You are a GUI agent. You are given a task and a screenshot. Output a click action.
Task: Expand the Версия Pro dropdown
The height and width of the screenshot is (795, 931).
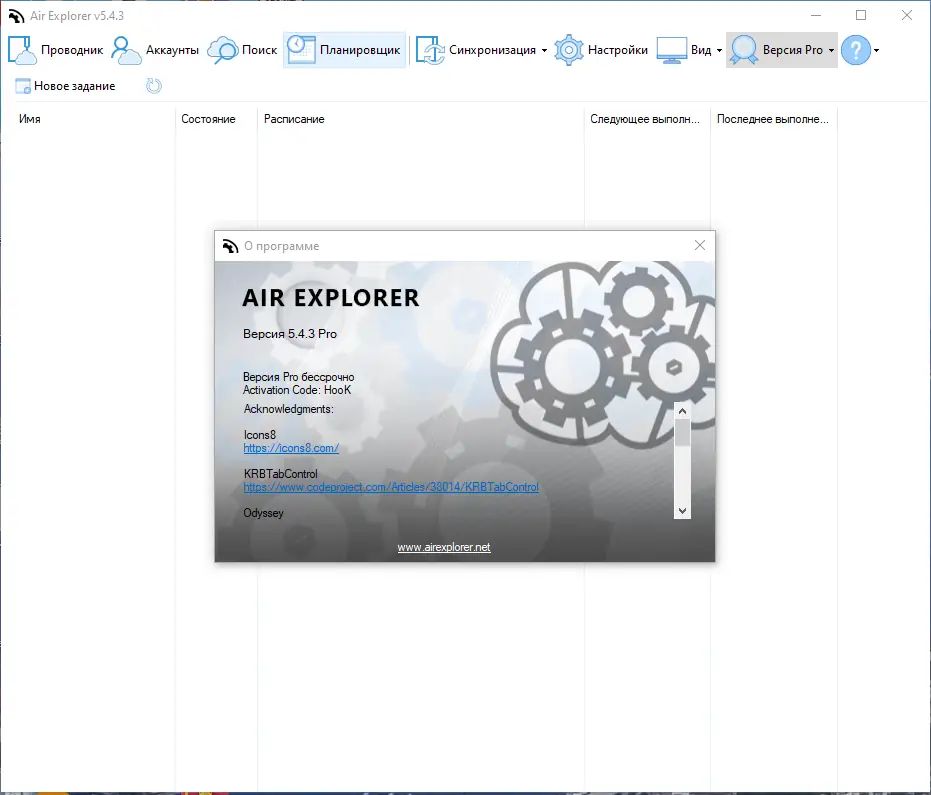(x=830, y=49)
